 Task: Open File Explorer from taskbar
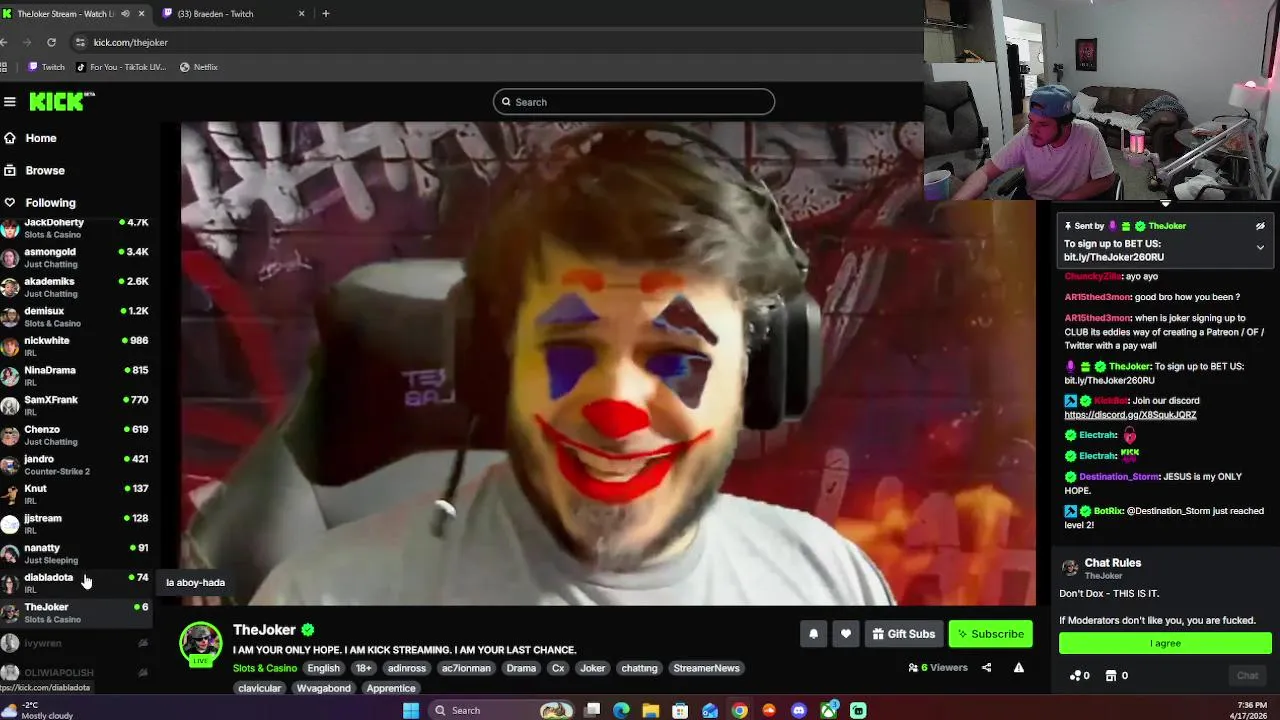pyautogui.click(x=651, y=710)
